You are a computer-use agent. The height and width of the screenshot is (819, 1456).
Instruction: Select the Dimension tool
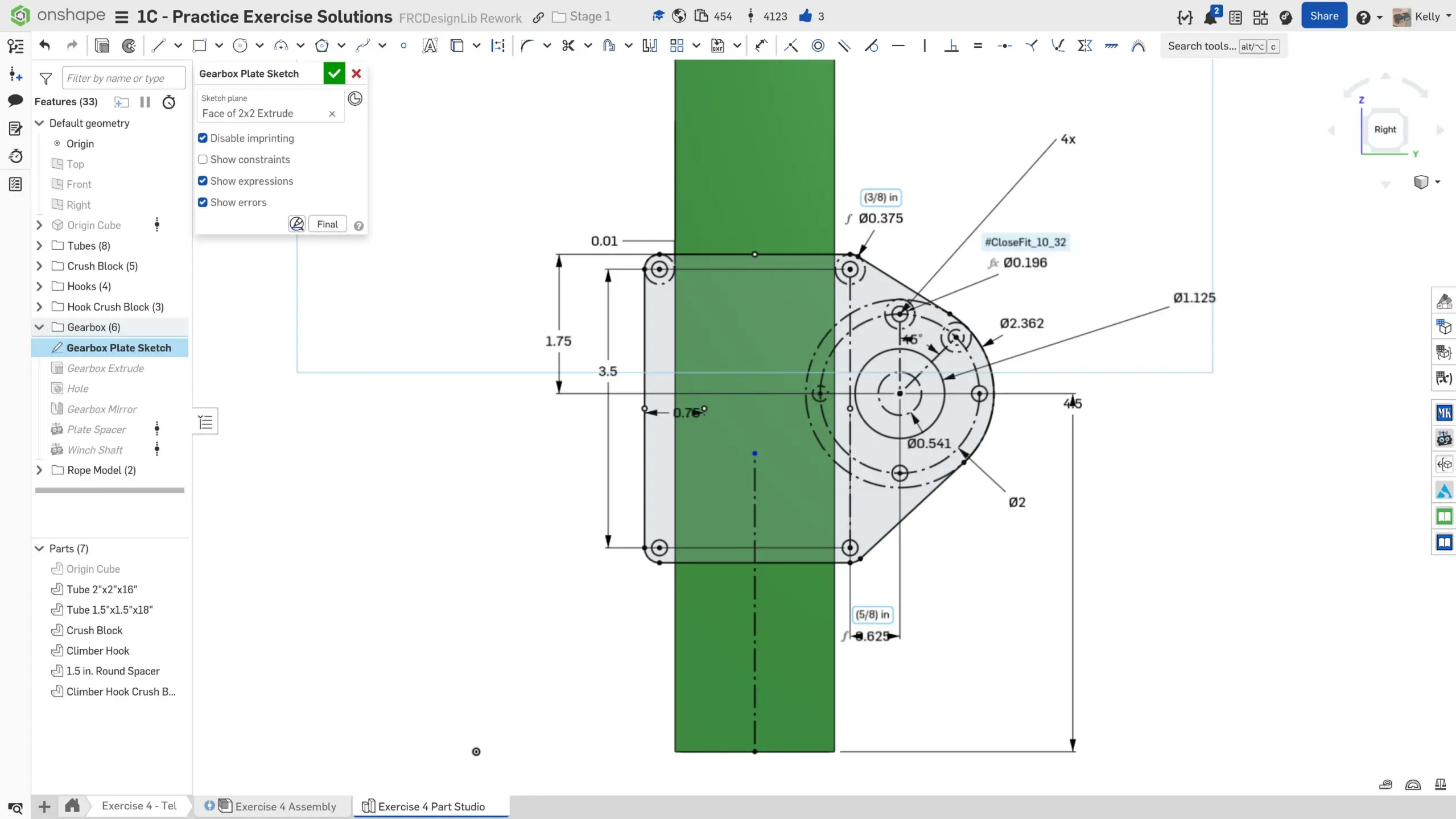click(761, 46)
